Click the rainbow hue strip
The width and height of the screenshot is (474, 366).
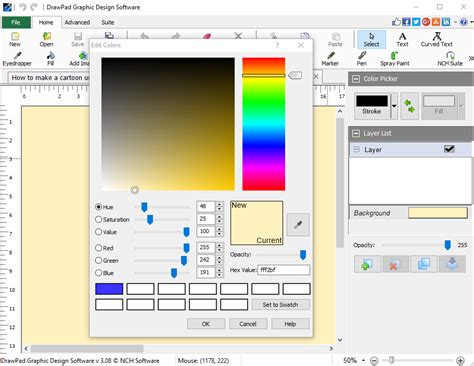[x=264, y=124]
